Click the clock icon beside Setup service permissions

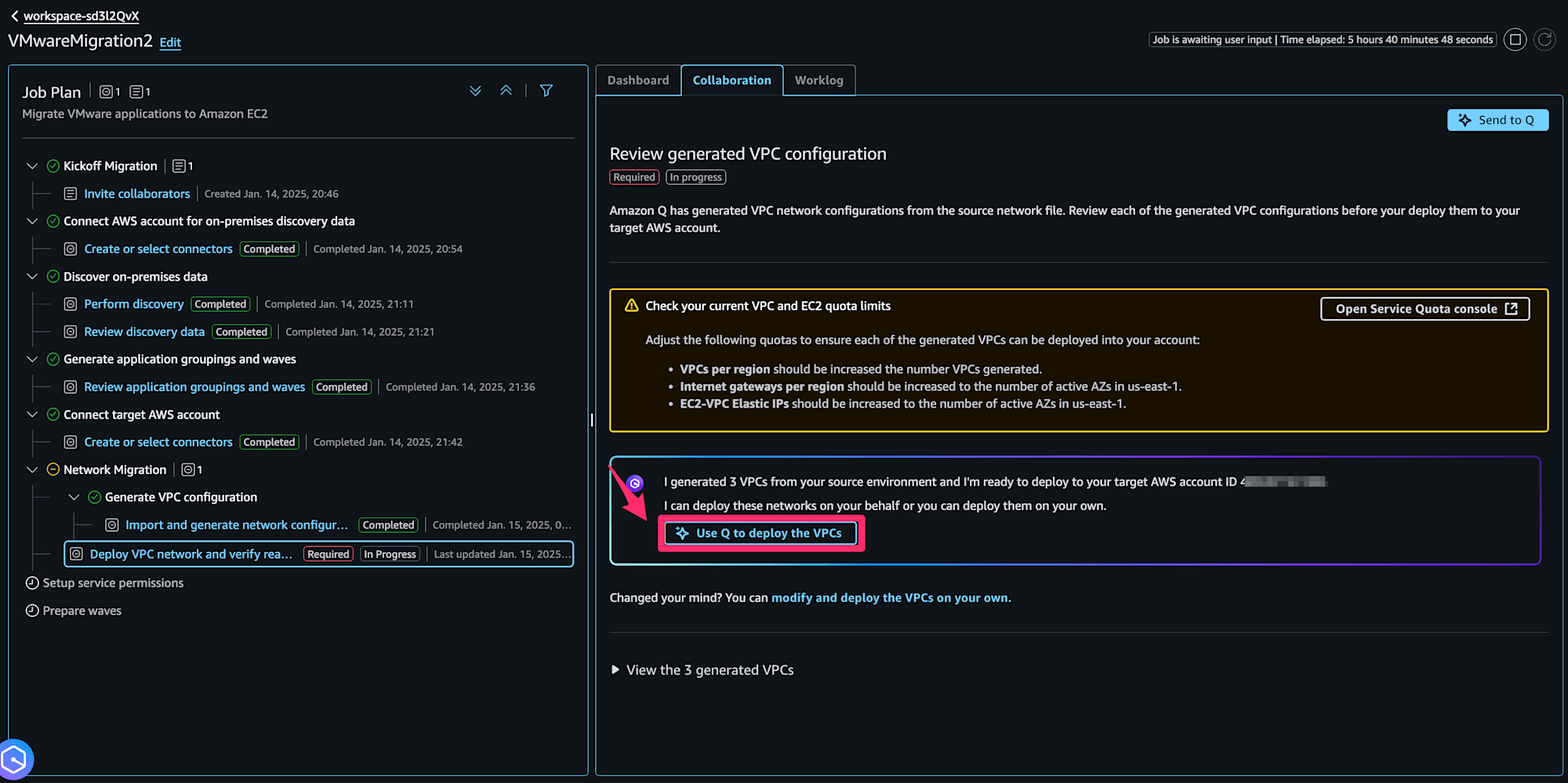[32, 583]
